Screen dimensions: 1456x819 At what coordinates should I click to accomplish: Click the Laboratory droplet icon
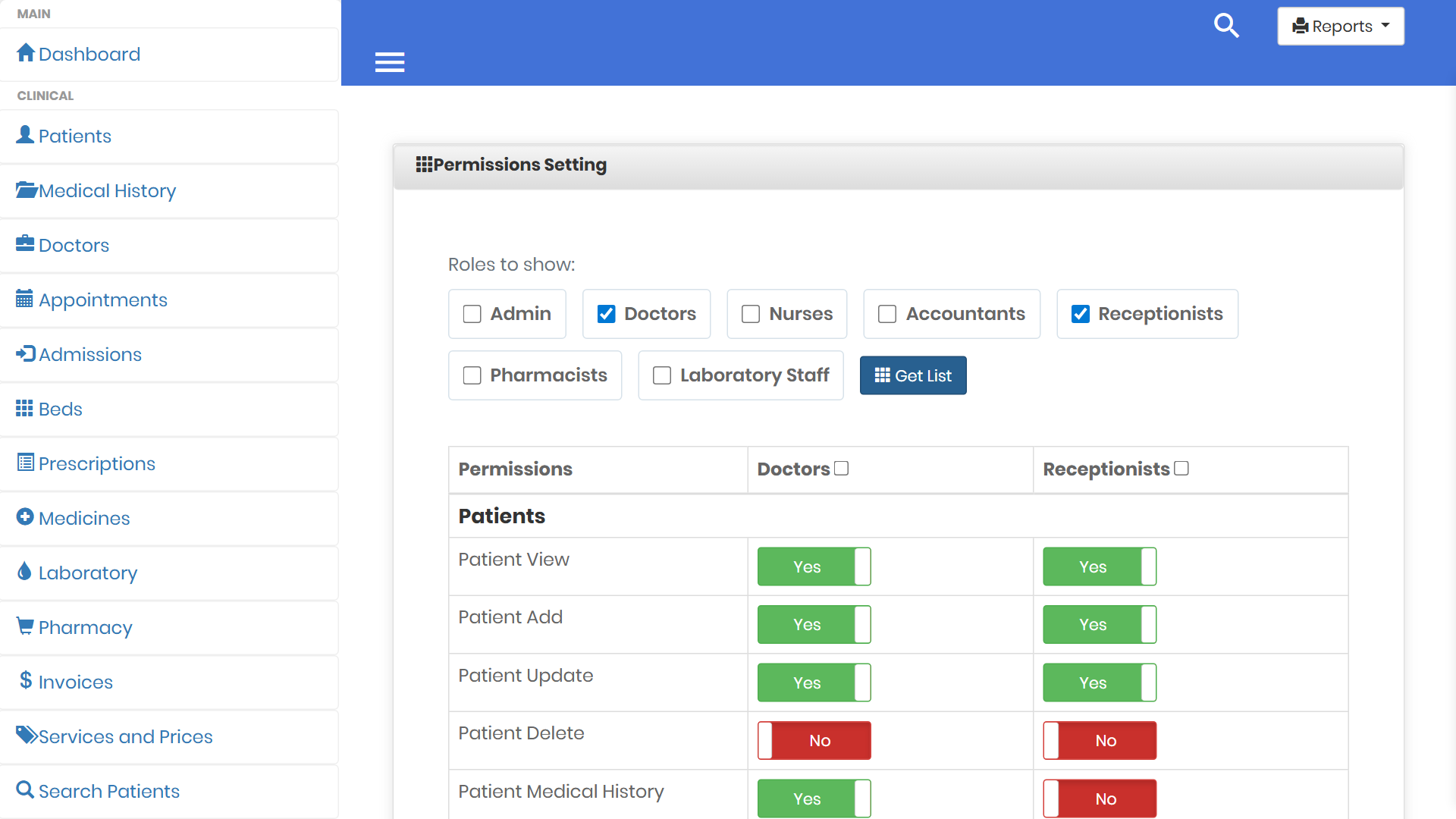(x=24, y=571)
